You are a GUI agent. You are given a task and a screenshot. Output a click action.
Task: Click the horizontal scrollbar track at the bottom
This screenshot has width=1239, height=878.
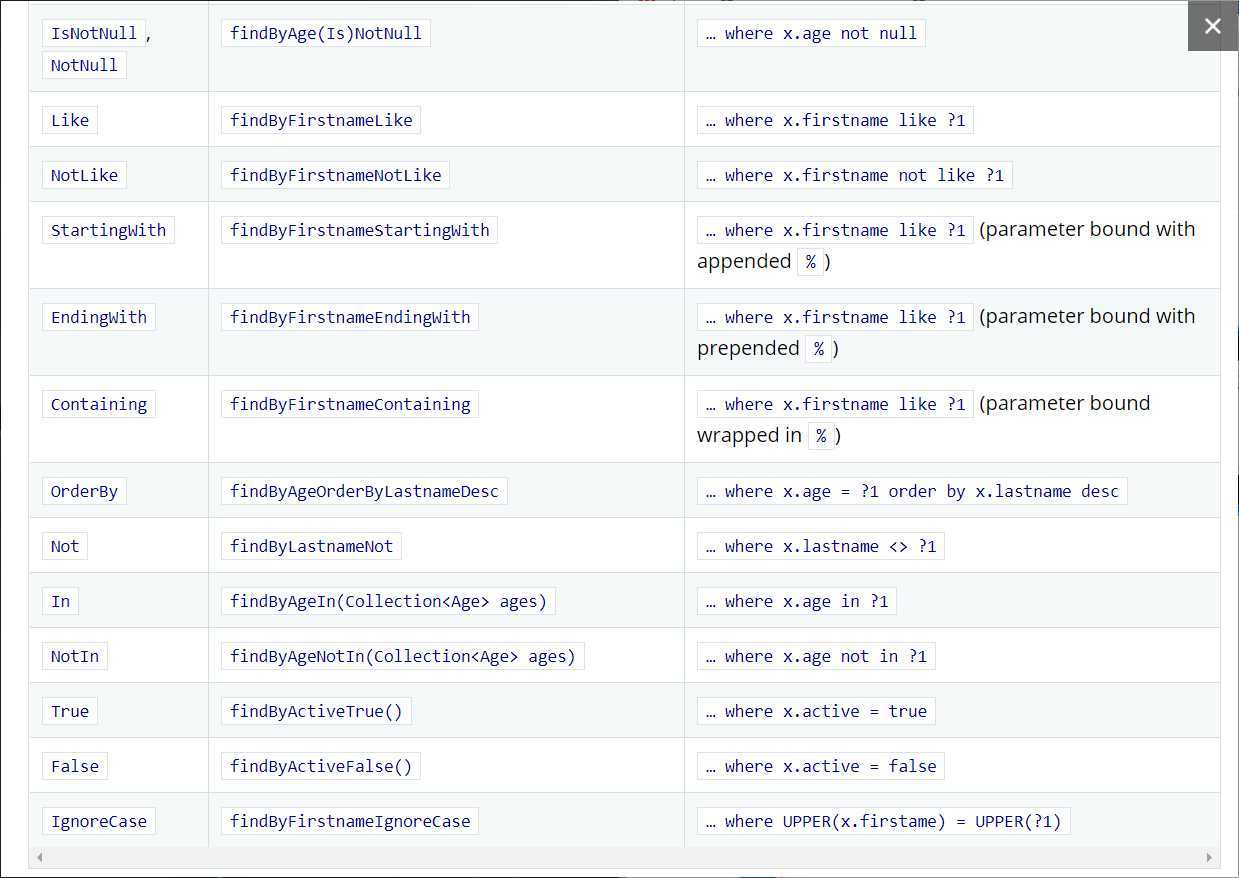[624, 858]
